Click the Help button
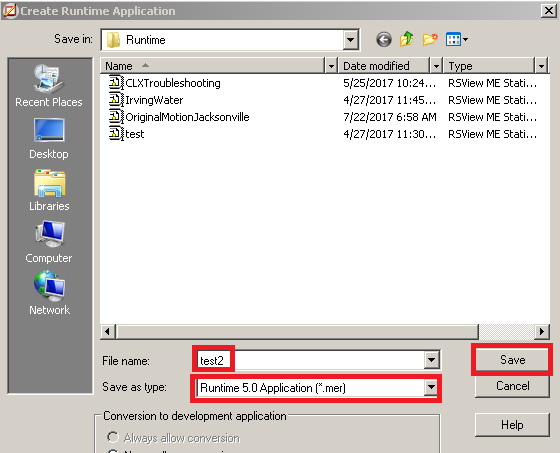560x453 pixels. point(512,425)
